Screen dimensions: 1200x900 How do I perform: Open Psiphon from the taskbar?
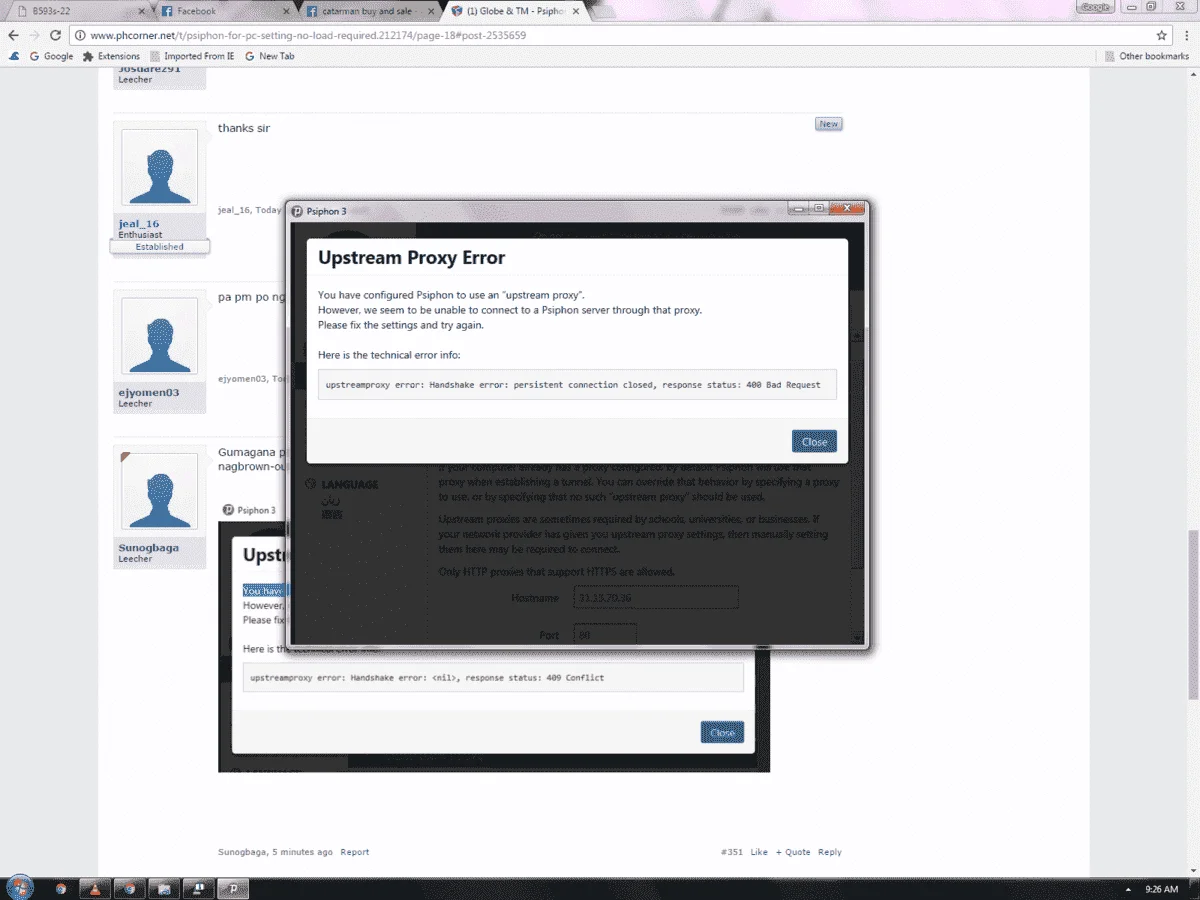[x=232, y=888]
